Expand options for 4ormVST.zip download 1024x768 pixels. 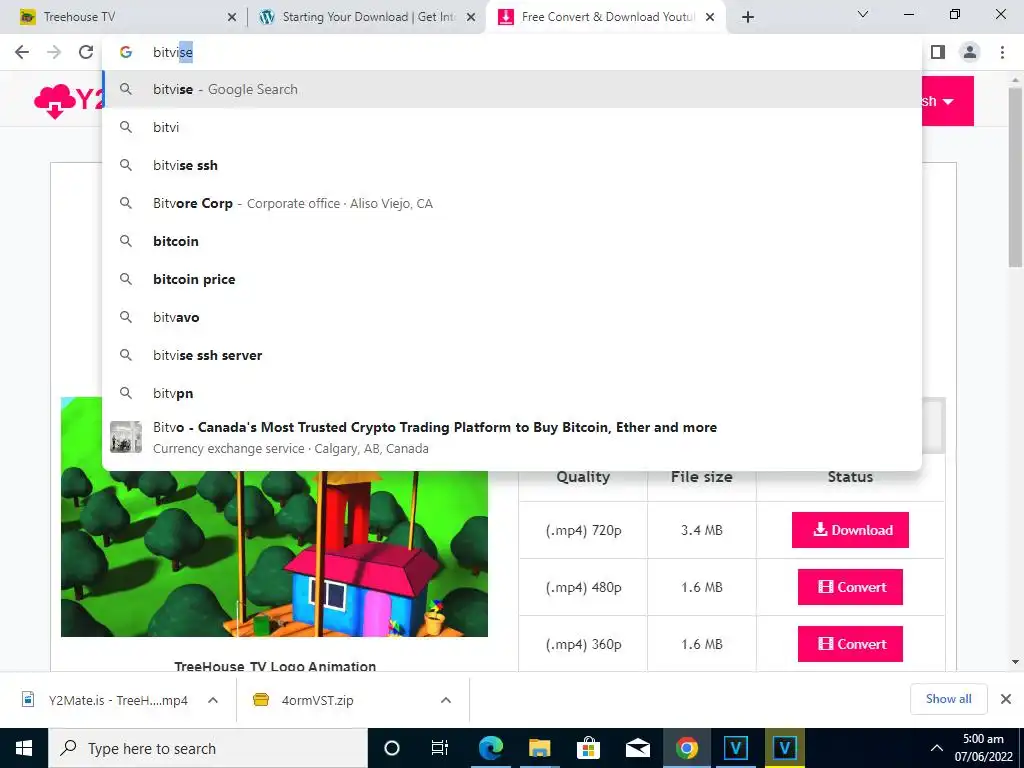[445, 700]
